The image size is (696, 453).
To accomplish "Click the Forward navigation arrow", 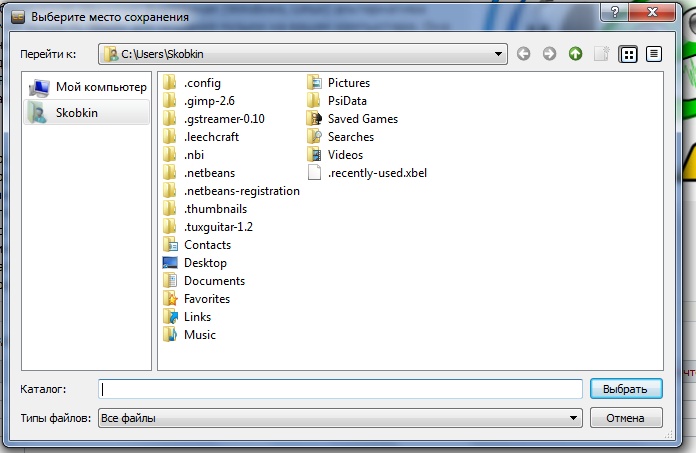I will (549, 54).
